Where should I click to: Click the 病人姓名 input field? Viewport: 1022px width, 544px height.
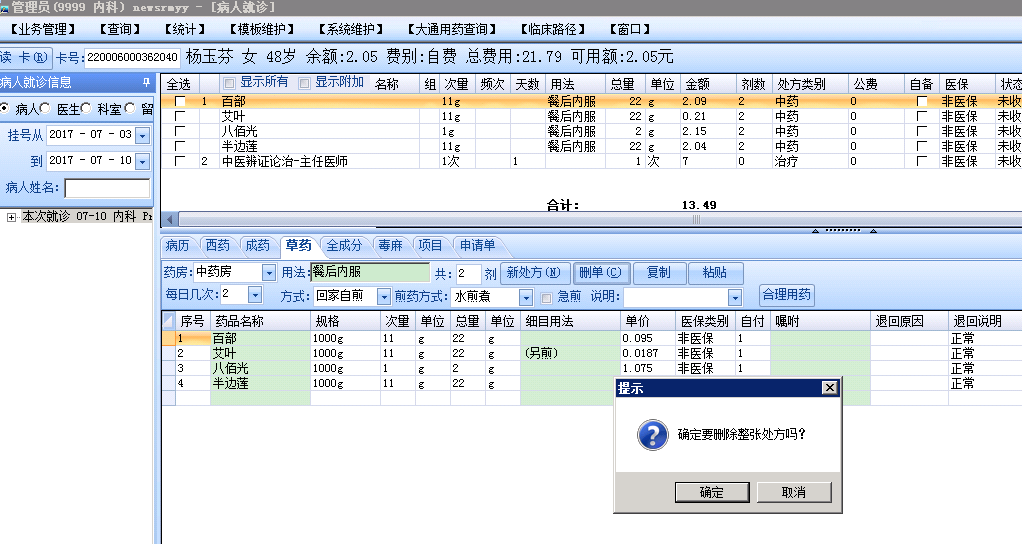tap(108, 188)
